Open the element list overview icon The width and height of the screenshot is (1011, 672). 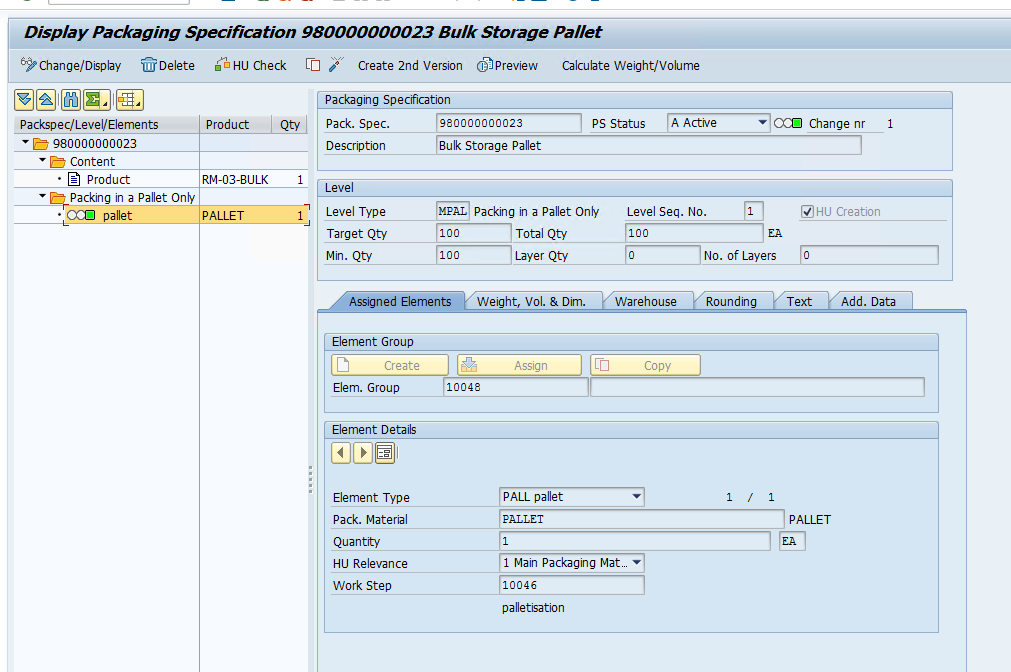(x=385, y=453)
